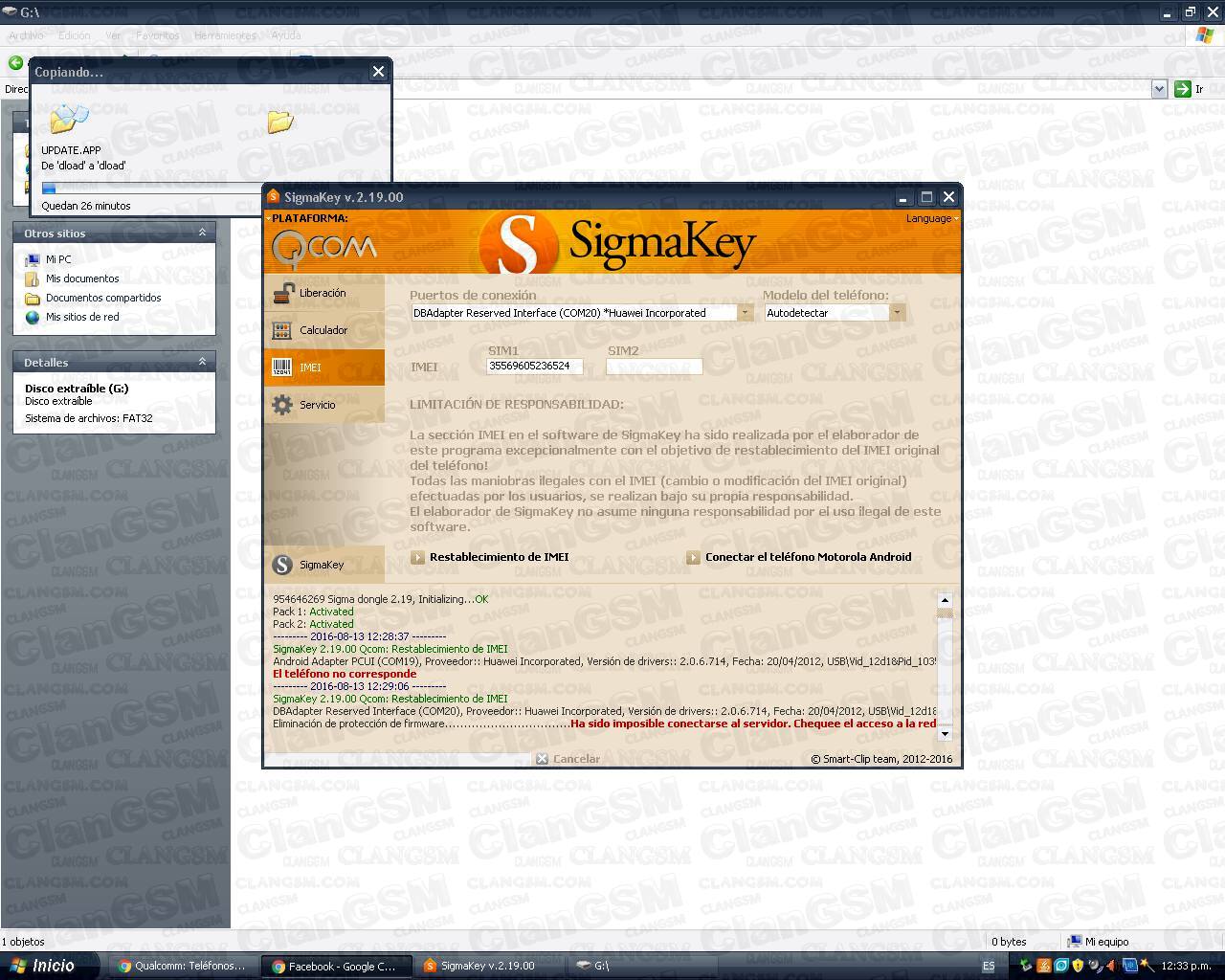Click Conectar el teléfono Motorola Android

808,557
